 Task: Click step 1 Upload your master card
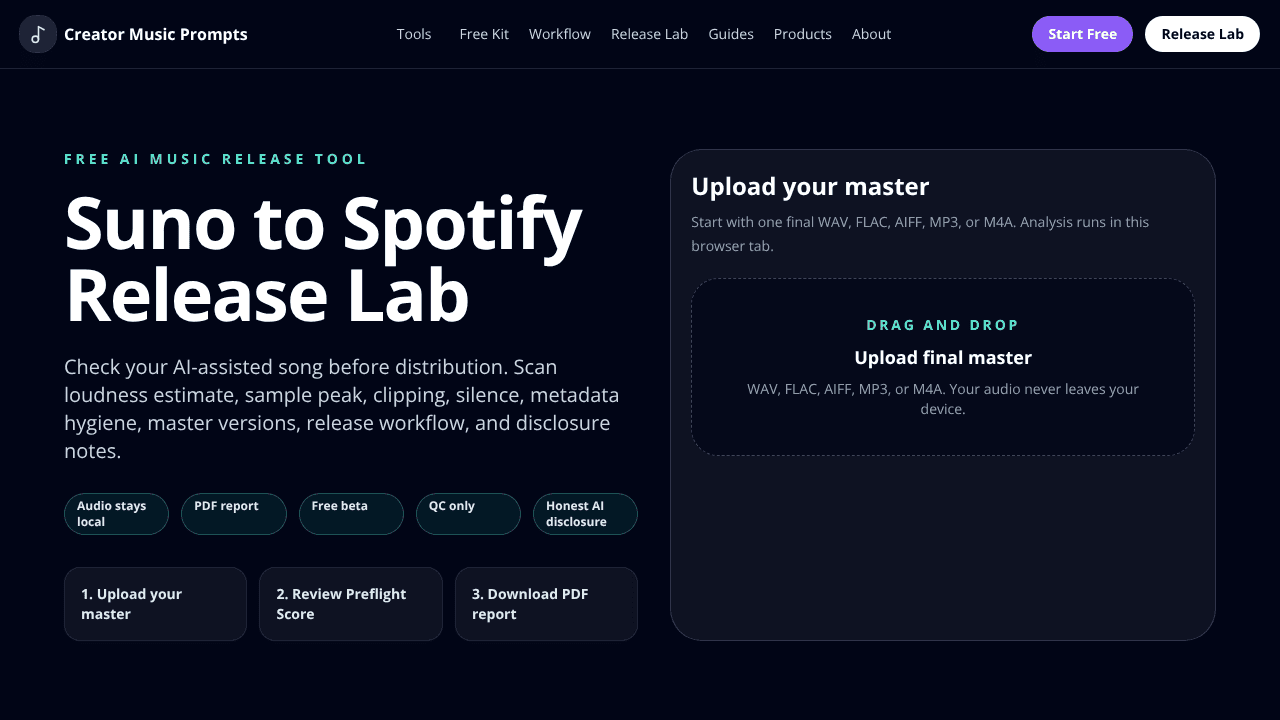click(x=155, y=604)
